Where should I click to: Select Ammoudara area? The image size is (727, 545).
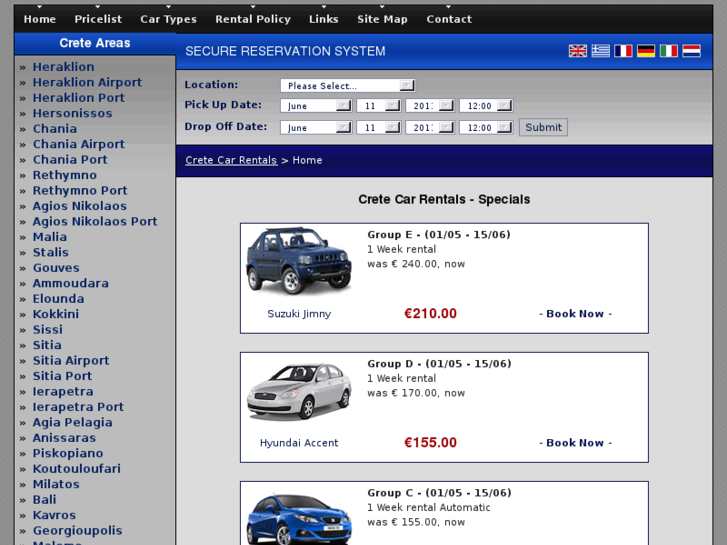[x=70, y=283]
